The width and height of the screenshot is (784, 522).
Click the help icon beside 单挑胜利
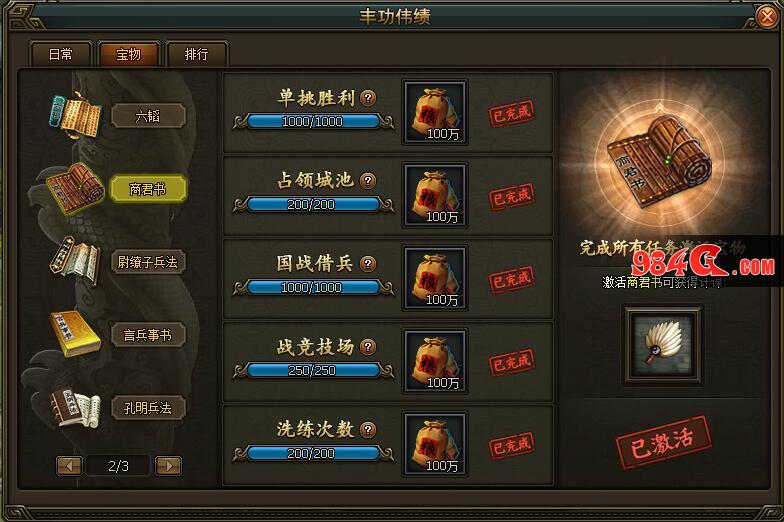[x=368, y=98]
